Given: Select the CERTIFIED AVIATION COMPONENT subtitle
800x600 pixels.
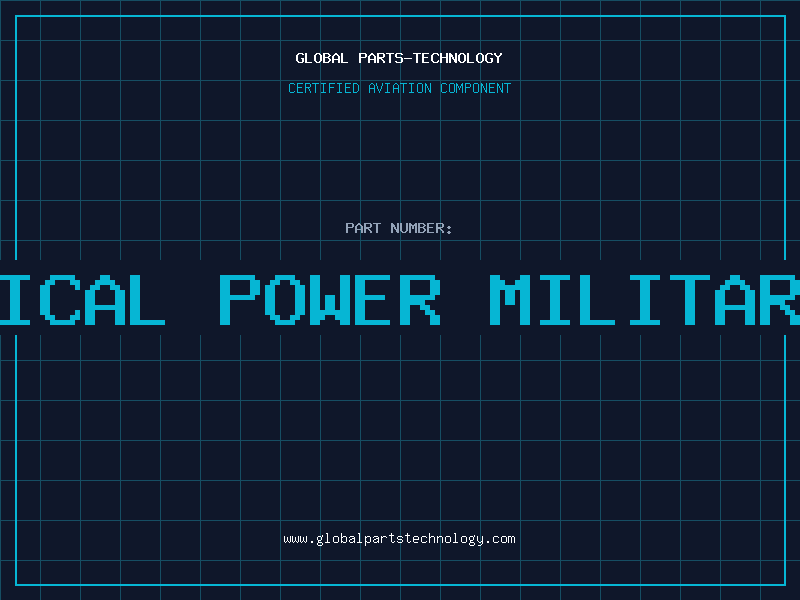Looking at the screenshot, I should (399, 88).
